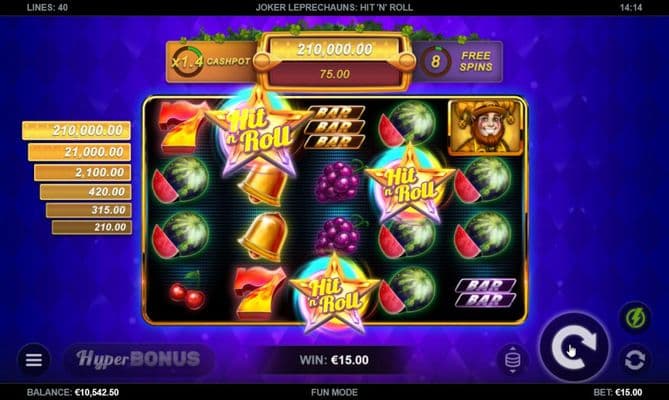Click the spin button
This screenshot has width=669, height=400.
pos(574,348)
